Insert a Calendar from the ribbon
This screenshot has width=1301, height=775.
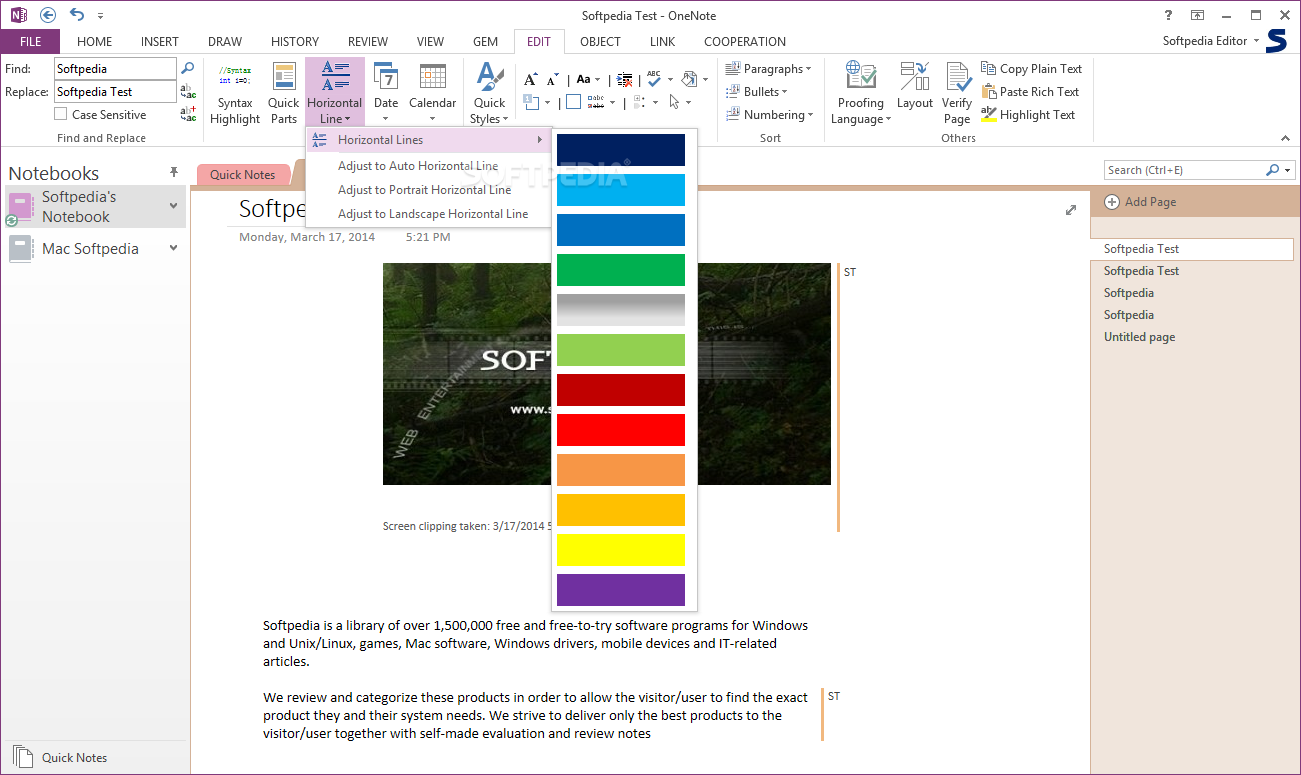433,93
